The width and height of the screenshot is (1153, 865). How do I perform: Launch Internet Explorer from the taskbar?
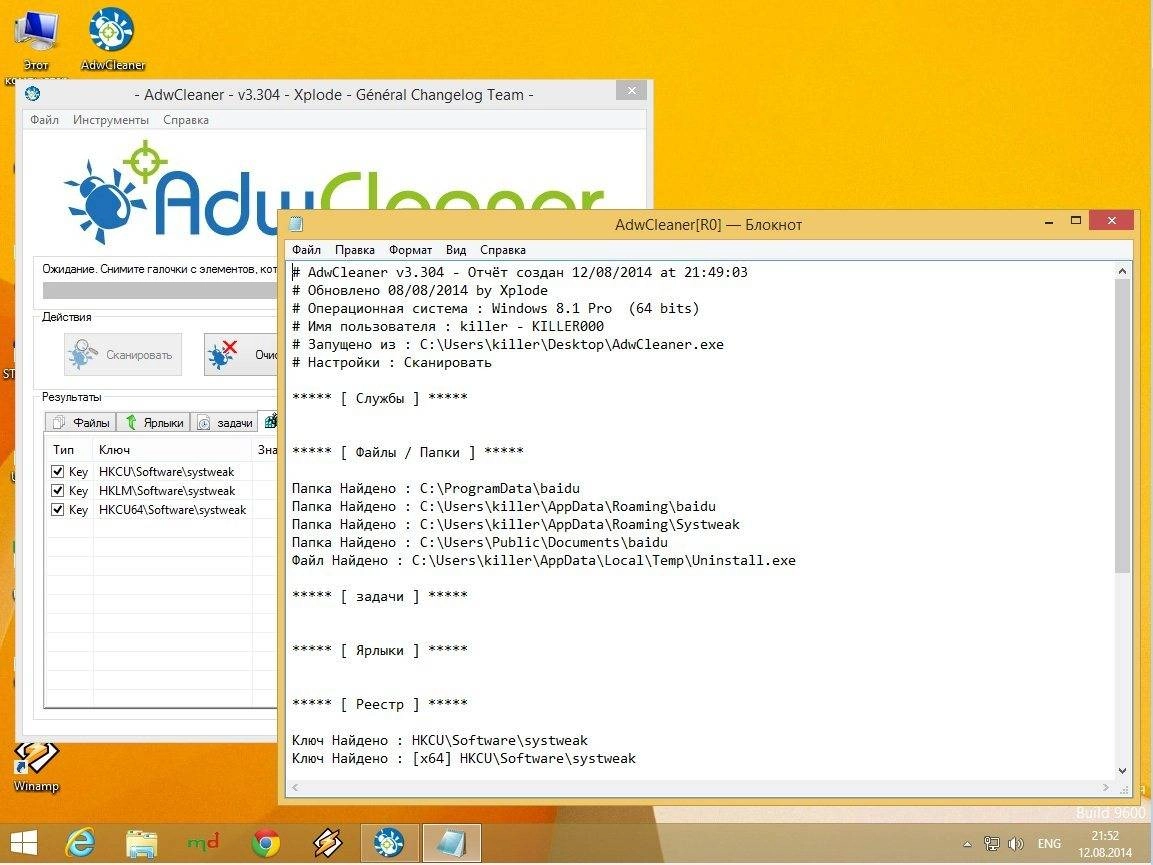pyautogui.click(x=80, y=843)
